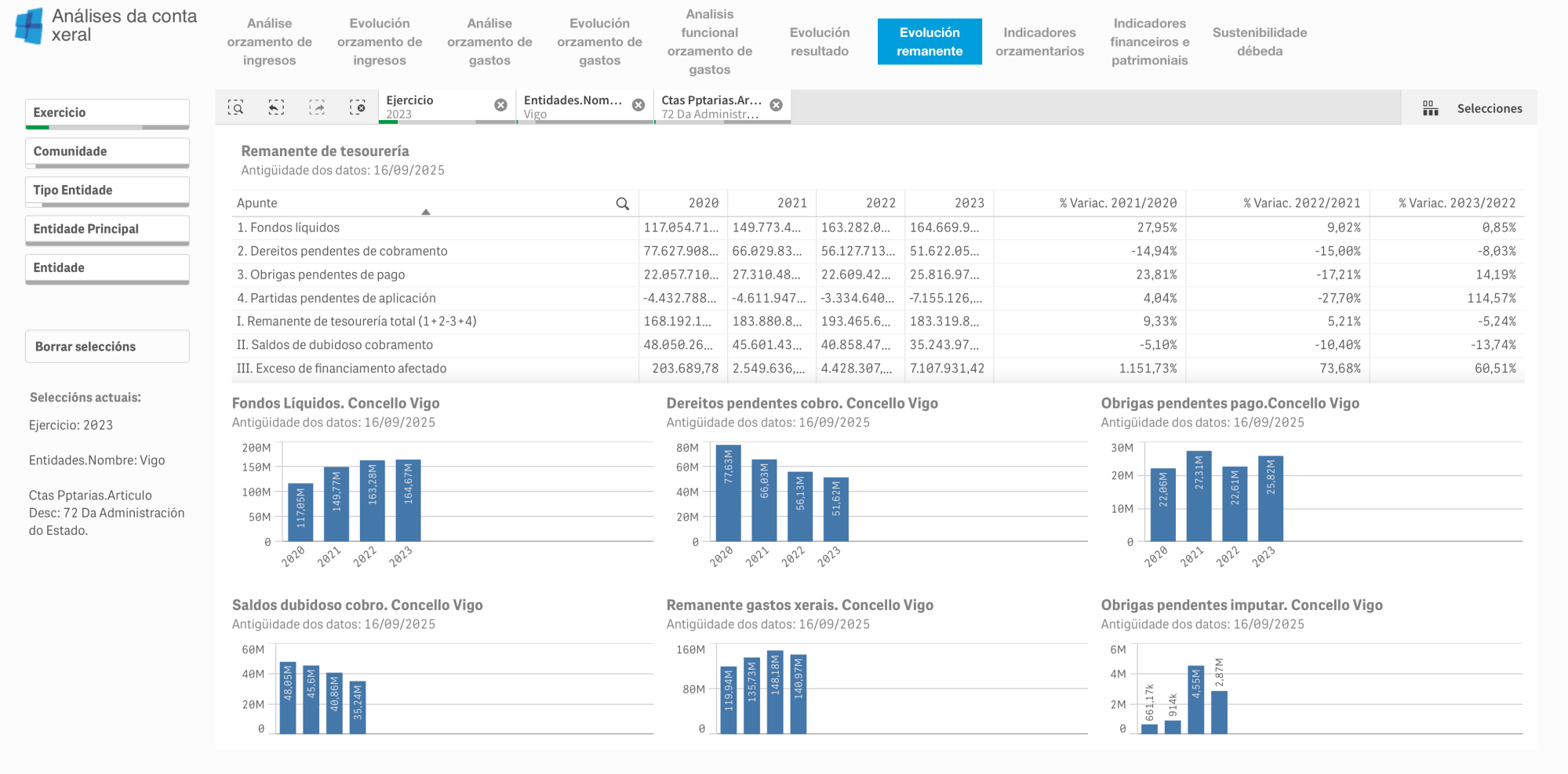Click the search icon in Apunte column

point(623,204)
